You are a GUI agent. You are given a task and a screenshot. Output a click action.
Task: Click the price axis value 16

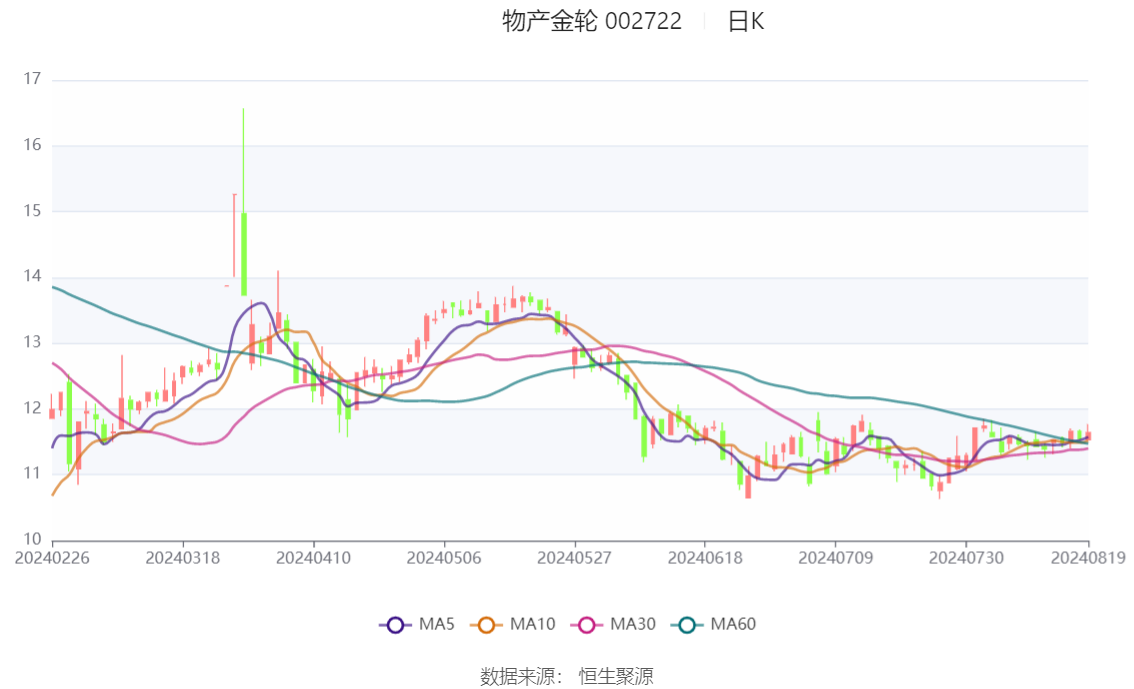pos(33,145)
